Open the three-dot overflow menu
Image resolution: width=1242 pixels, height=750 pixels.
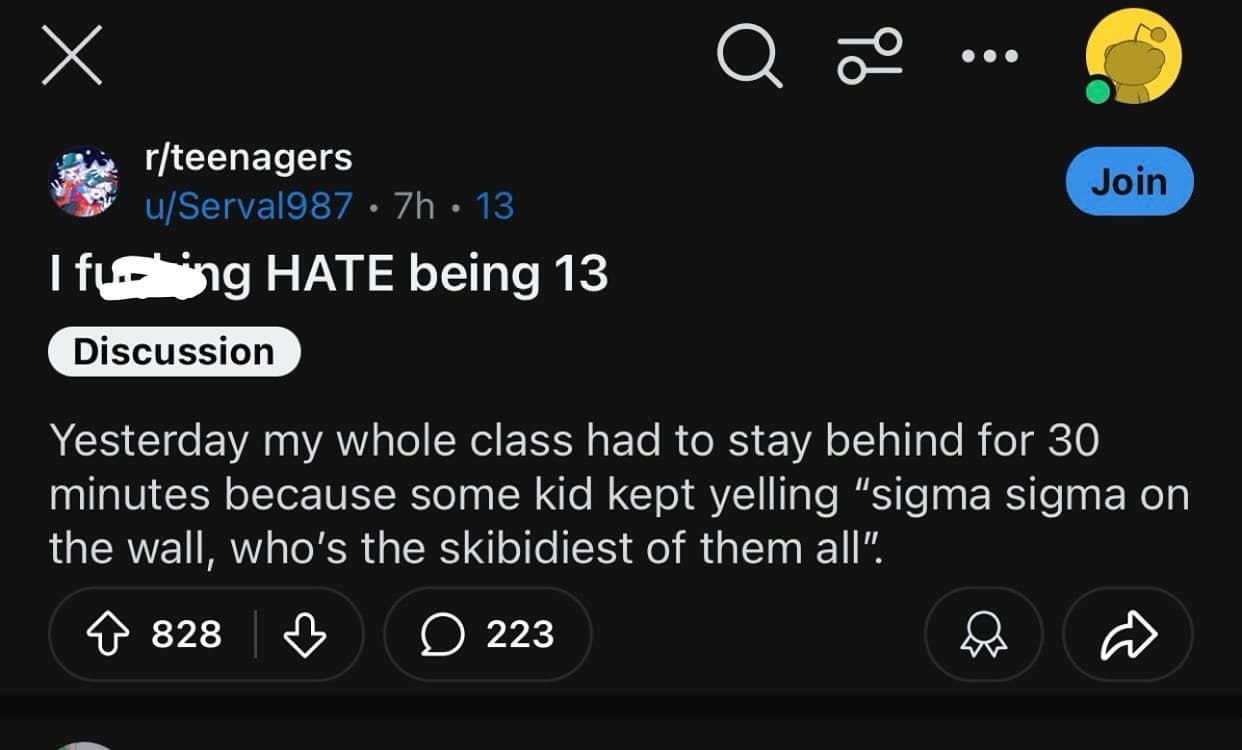989,56
